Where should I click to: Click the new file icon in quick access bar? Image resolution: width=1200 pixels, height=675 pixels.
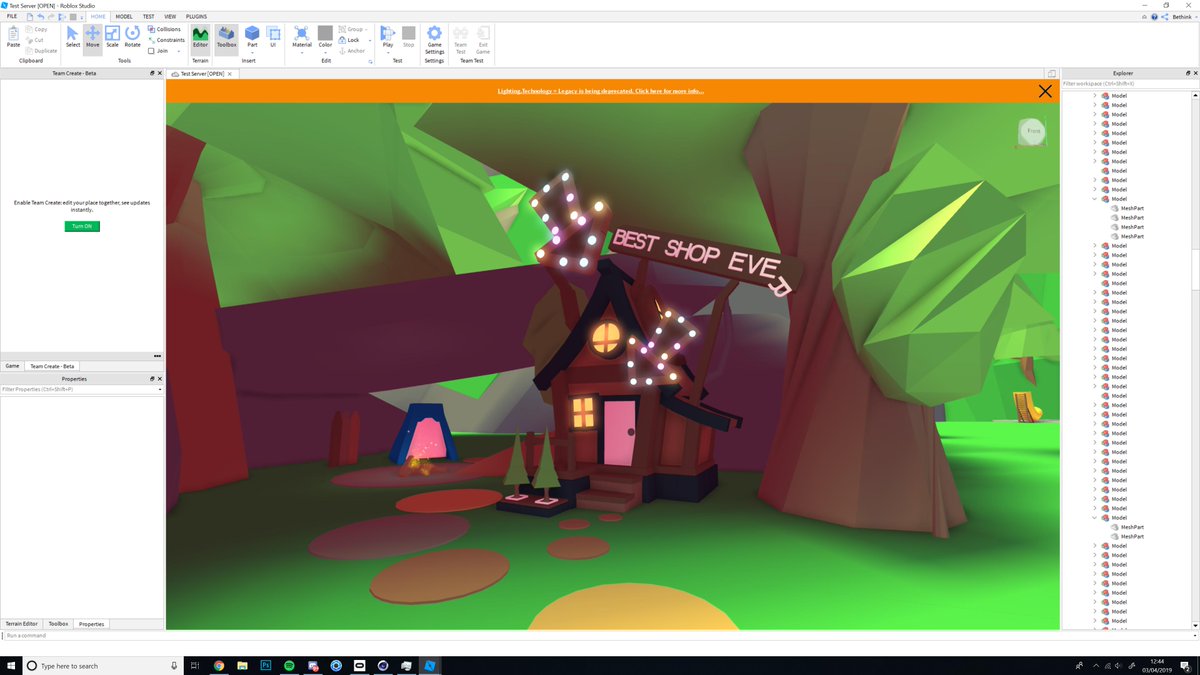pos(30,17)
